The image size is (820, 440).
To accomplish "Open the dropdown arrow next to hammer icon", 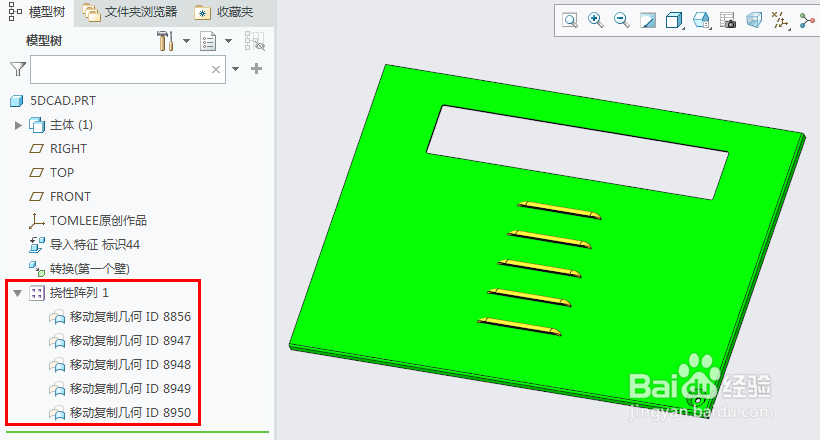I will tap(186, 41).
